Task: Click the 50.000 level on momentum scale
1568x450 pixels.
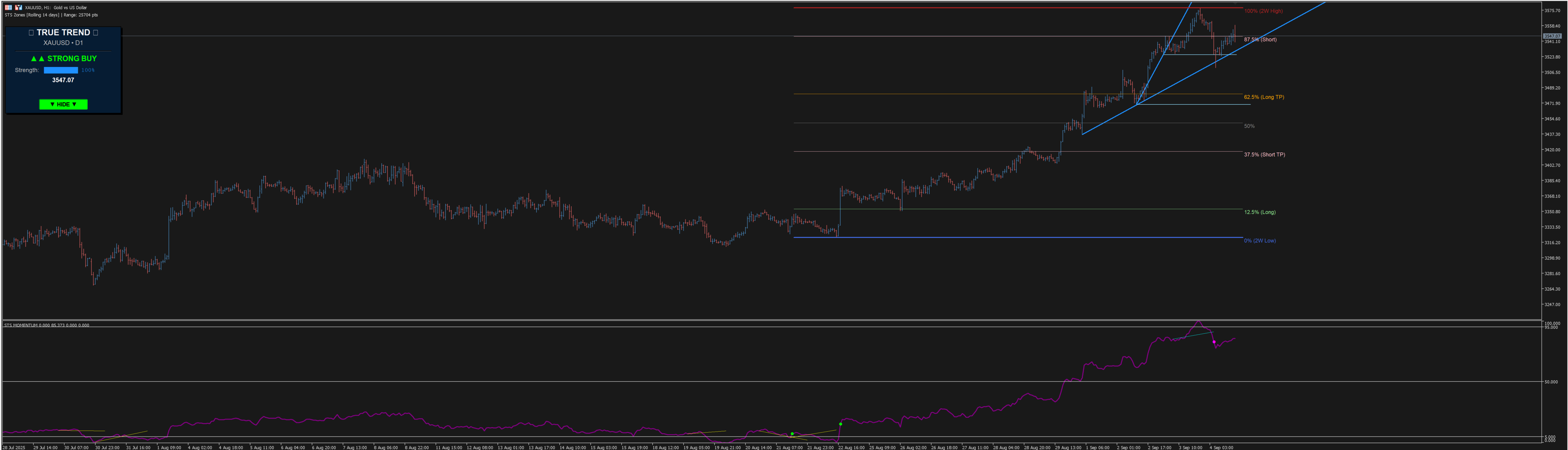Action: point(1551,382)
